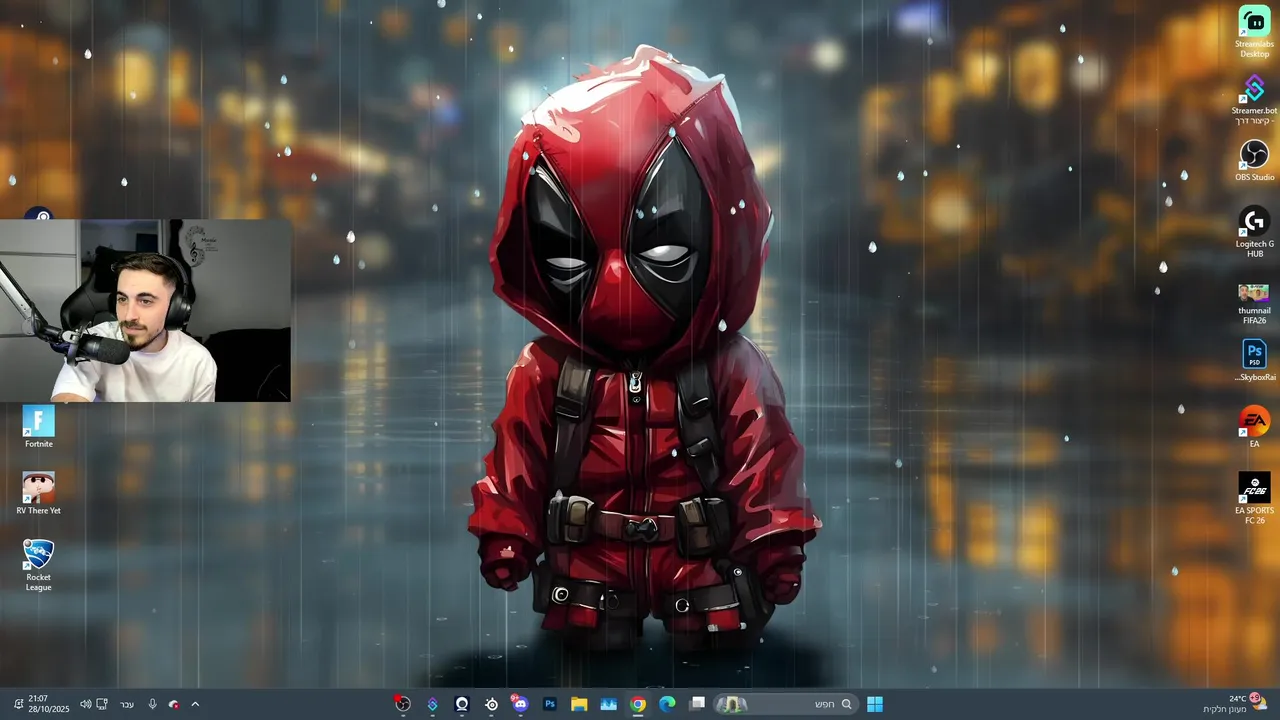Click the webcam overlay window
Image resolution: width=1280 pixels, height=720 pixels.
[x=145, y=310]
